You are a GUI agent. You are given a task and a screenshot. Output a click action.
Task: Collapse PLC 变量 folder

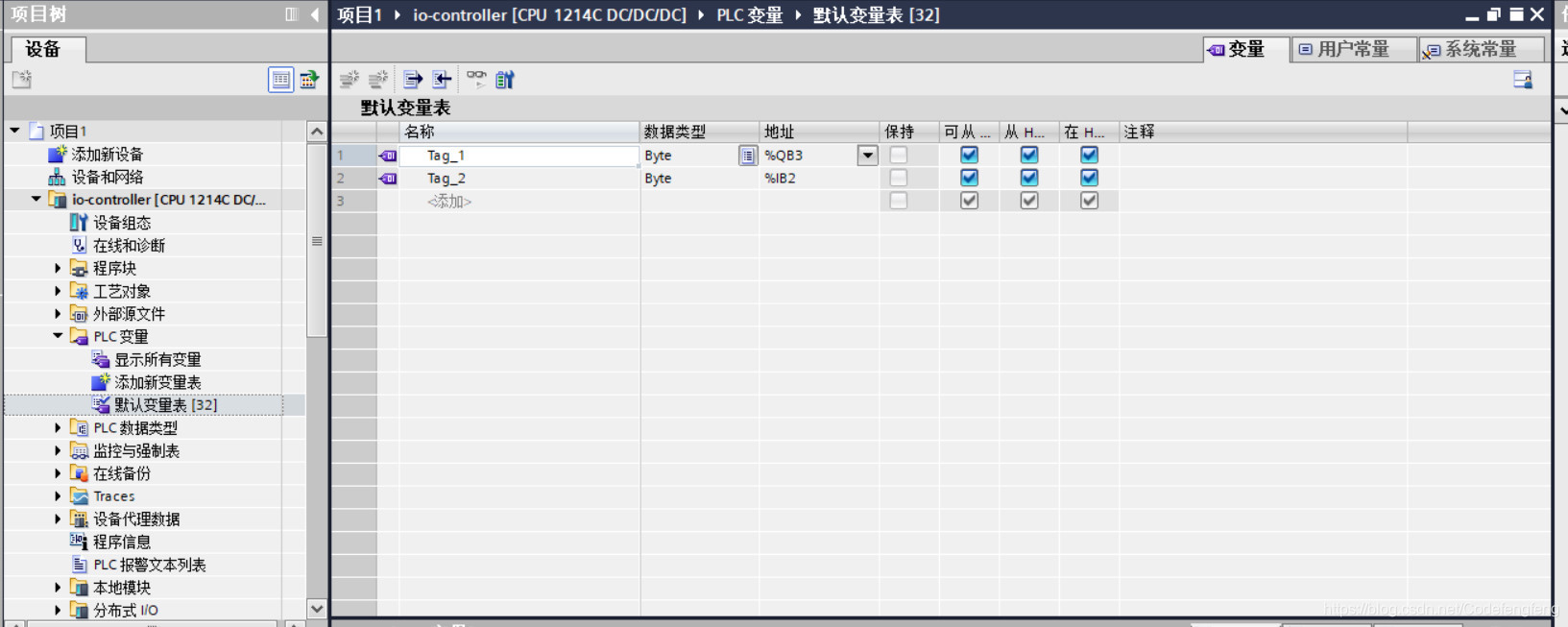pos(58,336)
